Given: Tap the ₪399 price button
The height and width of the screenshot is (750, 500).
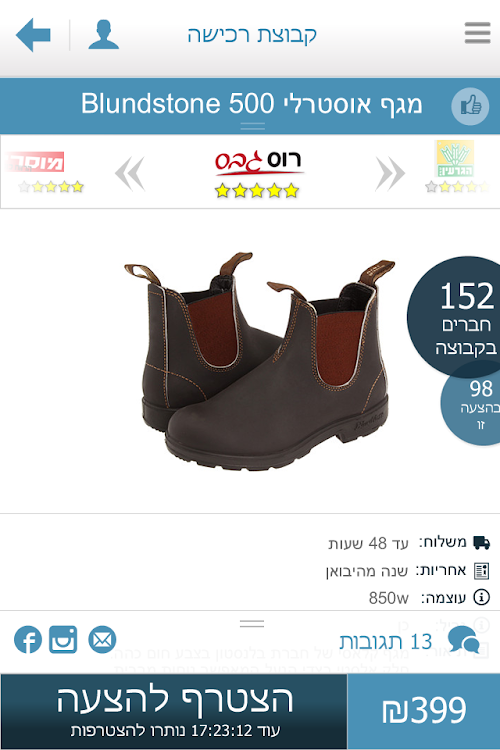Looking at the screenshot, I should (x=423, y=711).
